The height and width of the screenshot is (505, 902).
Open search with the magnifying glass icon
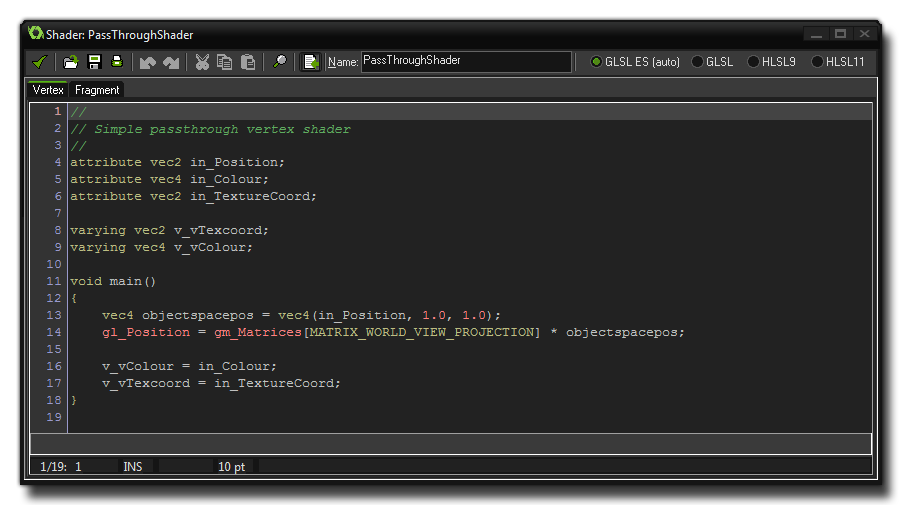tap(280, 62)
